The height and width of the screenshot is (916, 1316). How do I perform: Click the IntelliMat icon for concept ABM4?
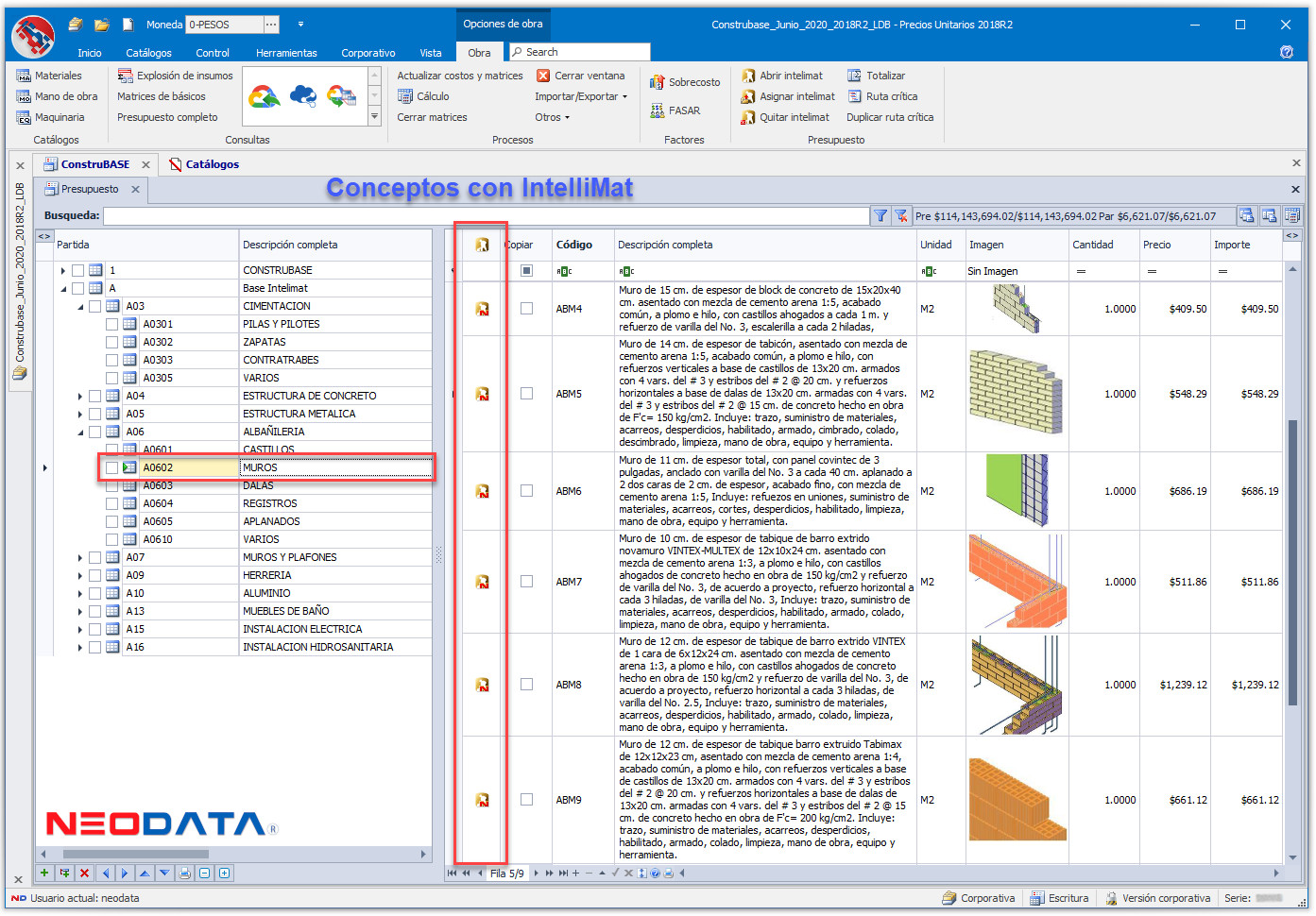pyautogui.click(x=482, y=309)
